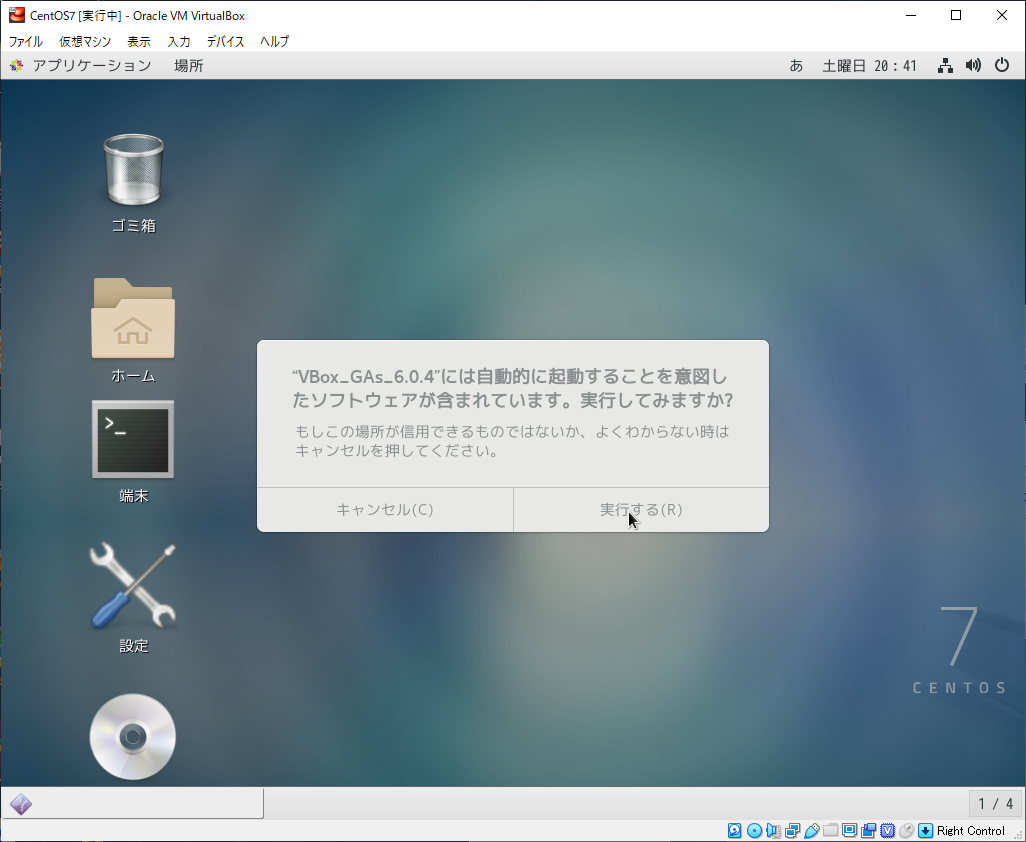
Task: Click the hard disk activity icon in VirtualBox status bar
Action: pyautogui.click(x=733, y=830)
